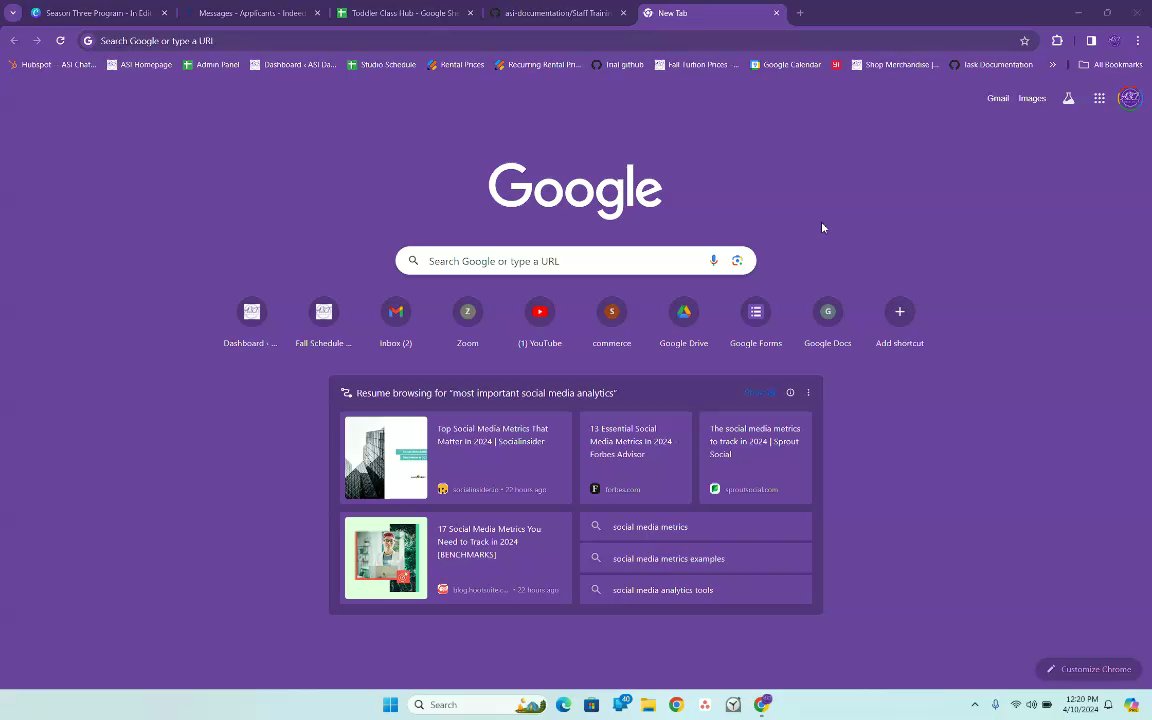Open the Zoom shortcut
This screenshot has width=1152, height=720.
click(468, 323)
